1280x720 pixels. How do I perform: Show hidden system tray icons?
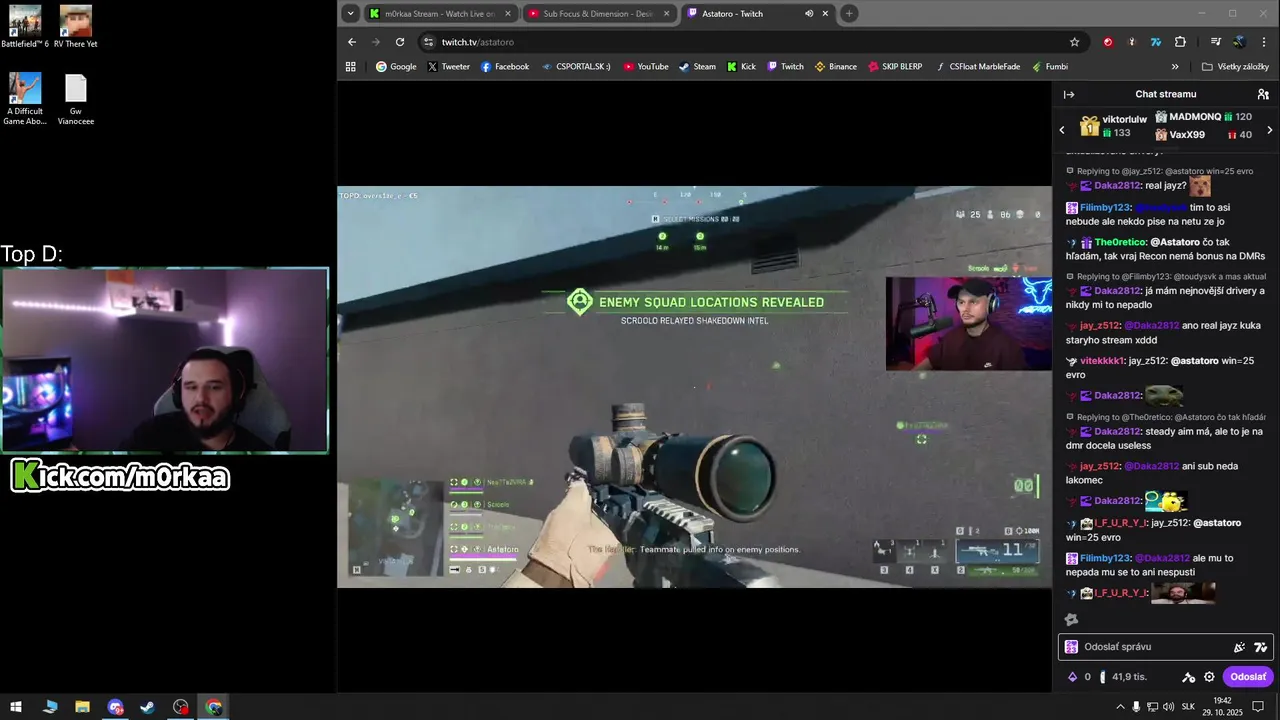tap(1120, 707)
